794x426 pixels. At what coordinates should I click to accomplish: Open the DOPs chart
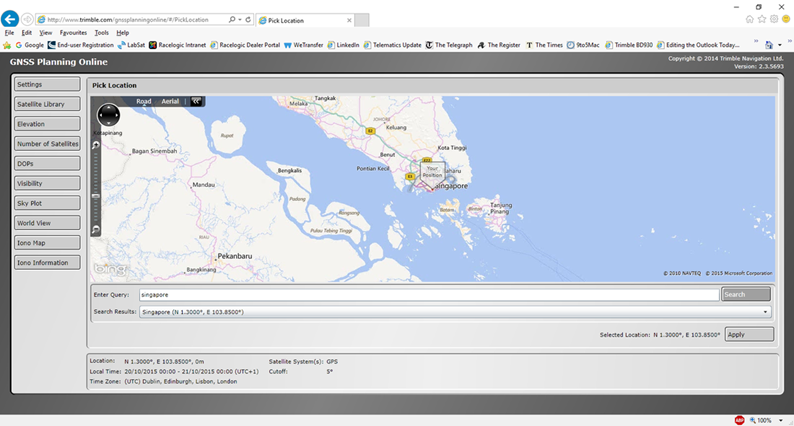[x=47, y=164]
